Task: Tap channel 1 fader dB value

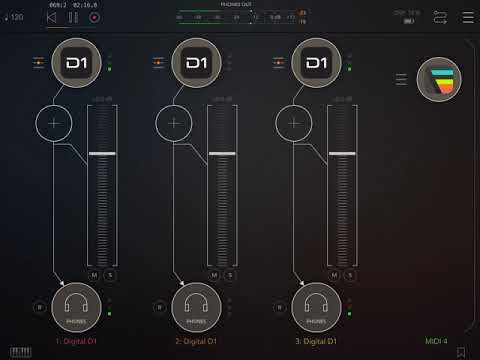Action: pos(102,99)
